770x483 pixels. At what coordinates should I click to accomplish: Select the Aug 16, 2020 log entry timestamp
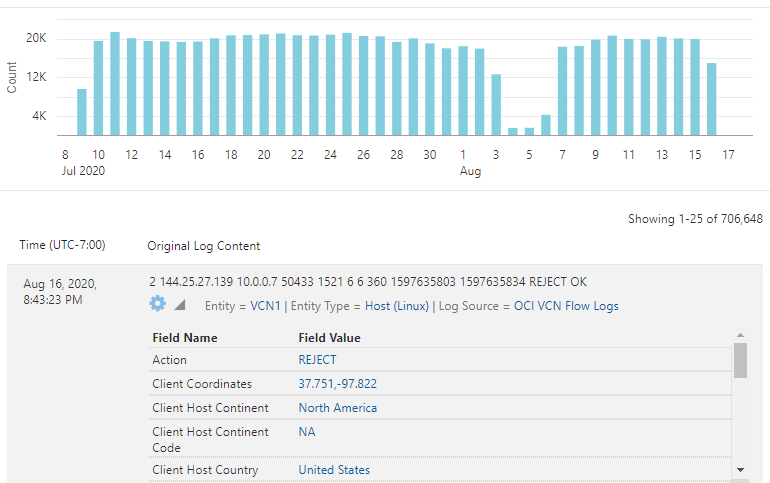pos(61,291)
